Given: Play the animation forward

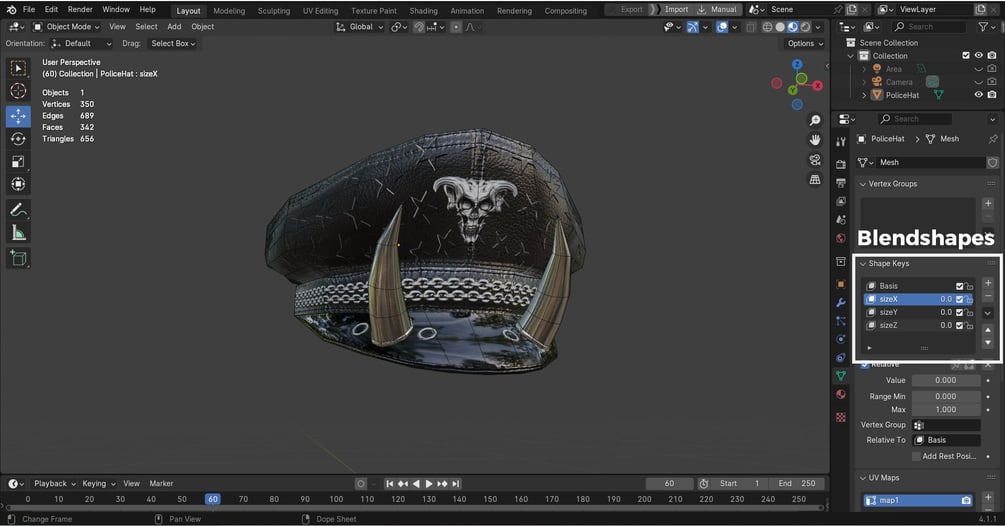Looking at the screenshot, I should [429, 484].
